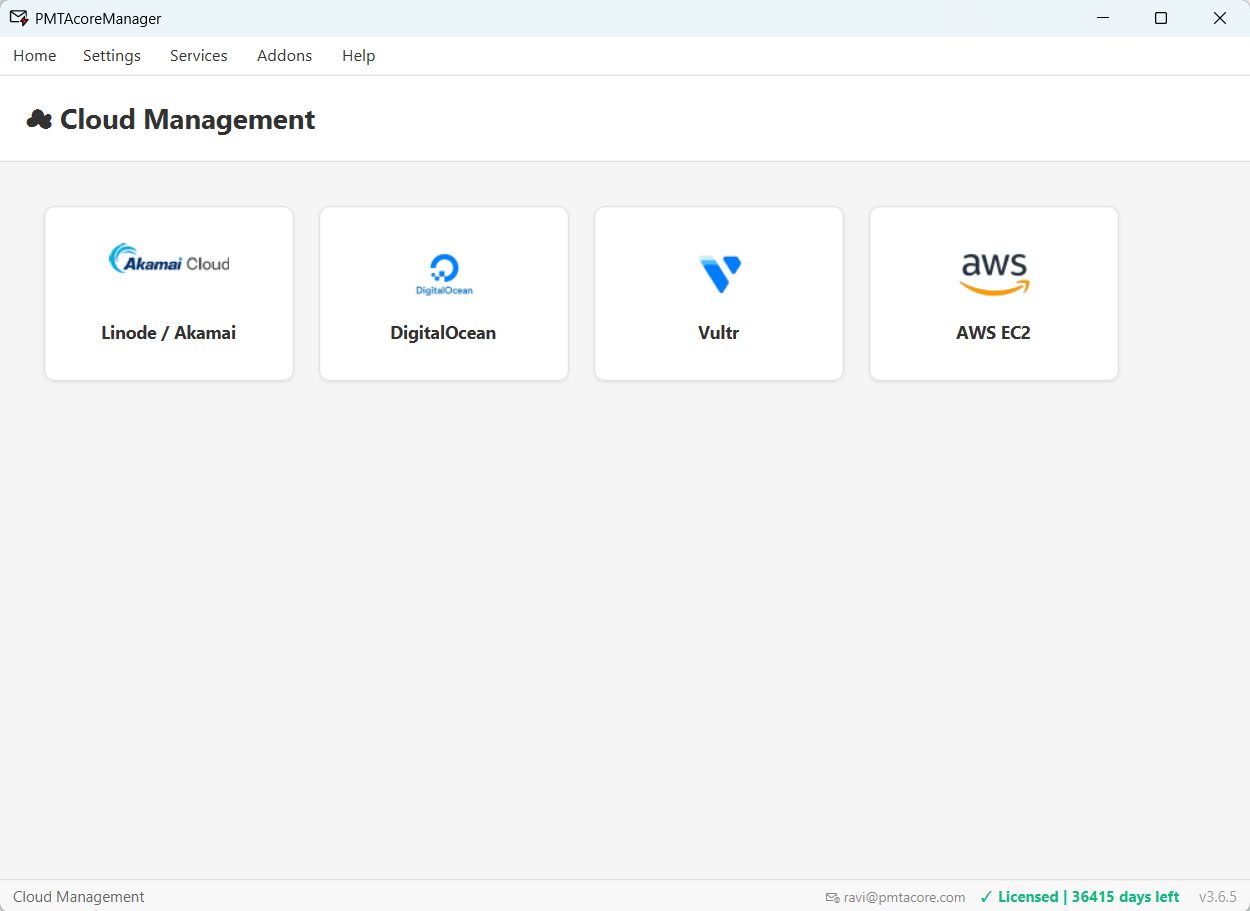Click the cloud icon beside Cloud Management heading

click(x=39, y=120)
